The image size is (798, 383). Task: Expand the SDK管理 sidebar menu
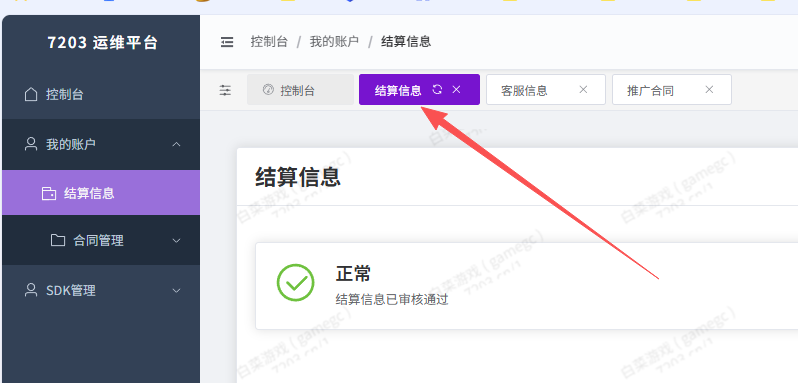click(x=101, y=290)
